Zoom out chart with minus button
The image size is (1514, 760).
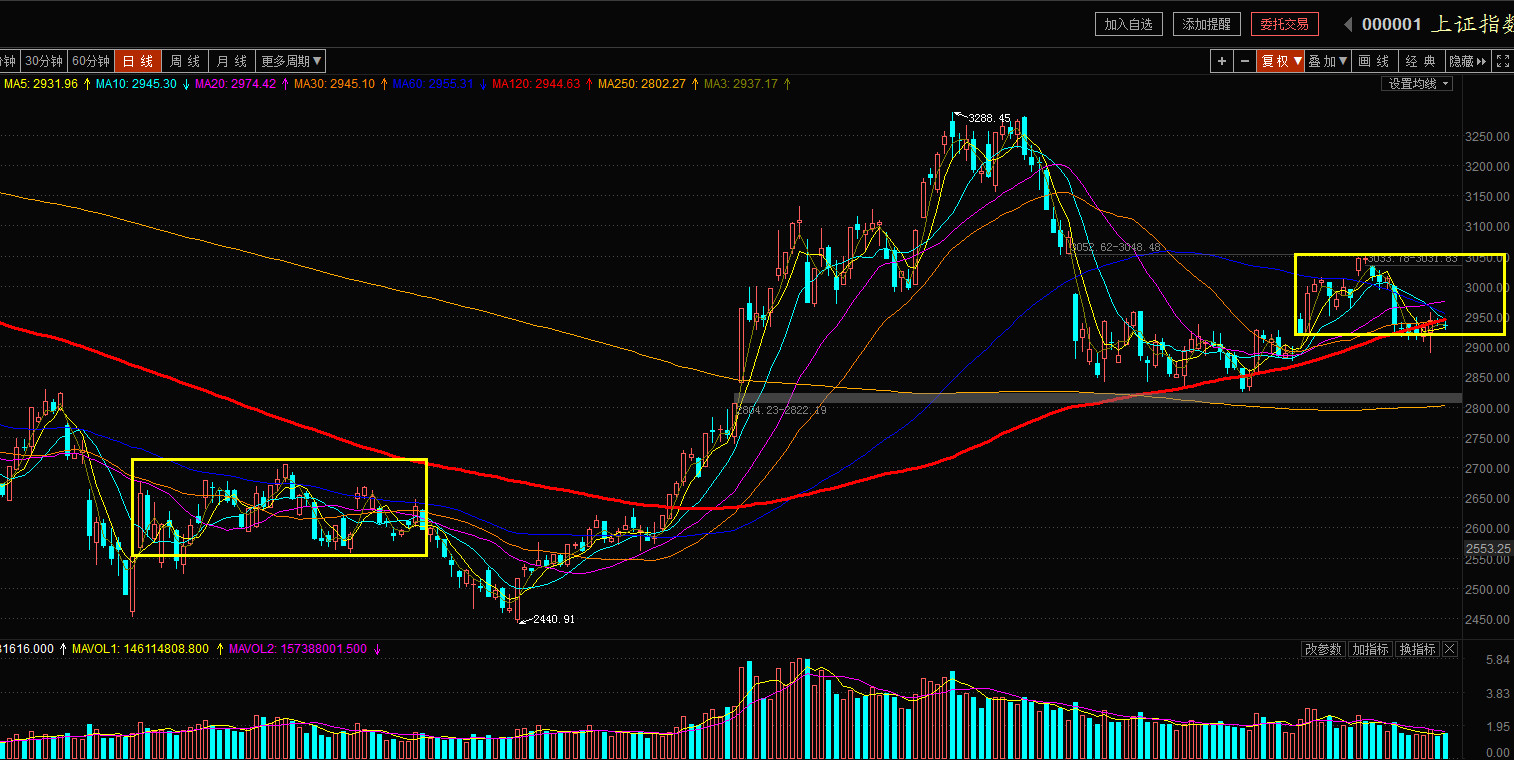(1244, 61)
